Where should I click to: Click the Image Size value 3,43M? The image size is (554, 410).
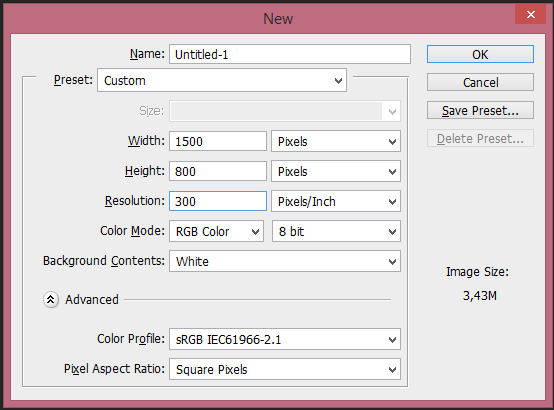coord(479,295)
